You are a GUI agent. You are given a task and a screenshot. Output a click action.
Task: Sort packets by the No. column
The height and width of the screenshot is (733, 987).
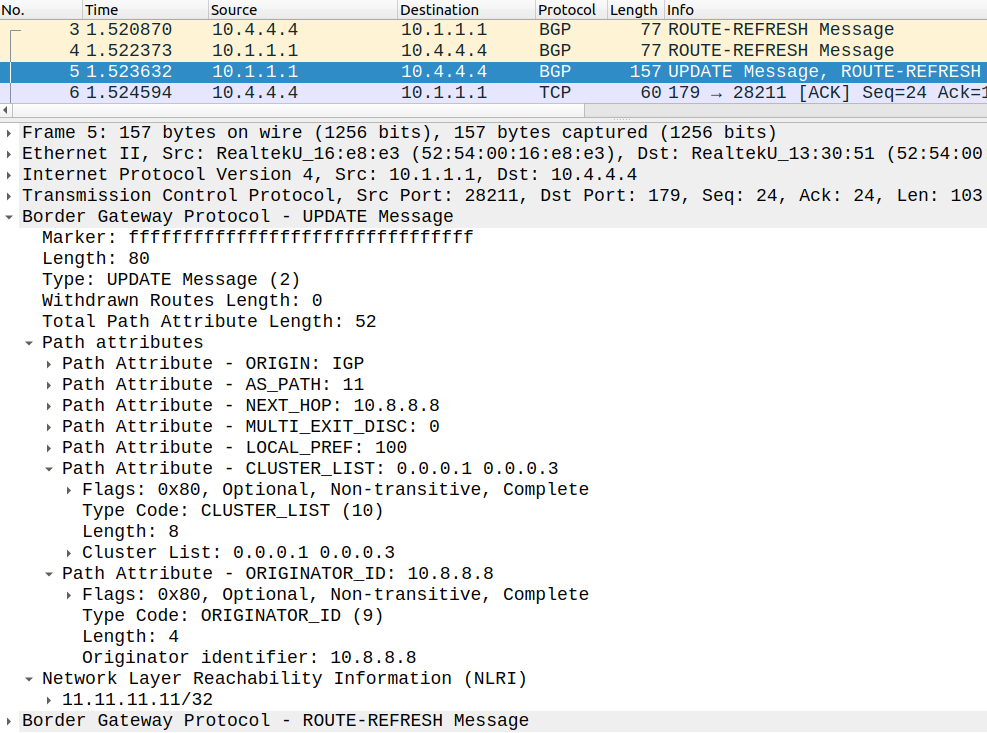point(41,9)
